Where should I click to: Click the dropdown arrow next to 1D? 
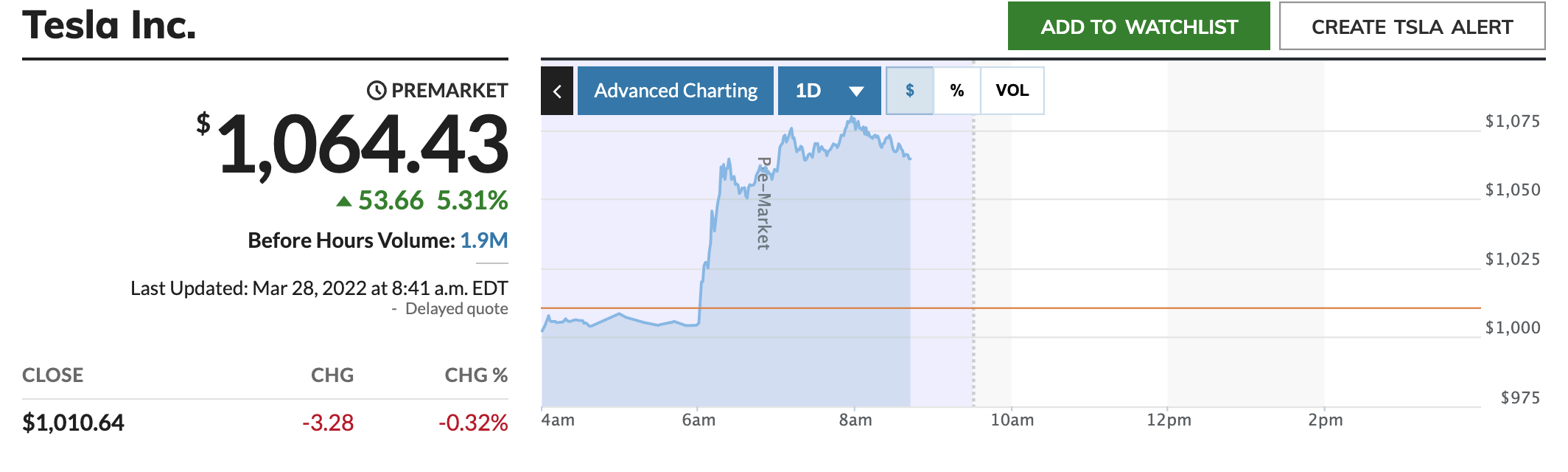[x=856, y=91]
